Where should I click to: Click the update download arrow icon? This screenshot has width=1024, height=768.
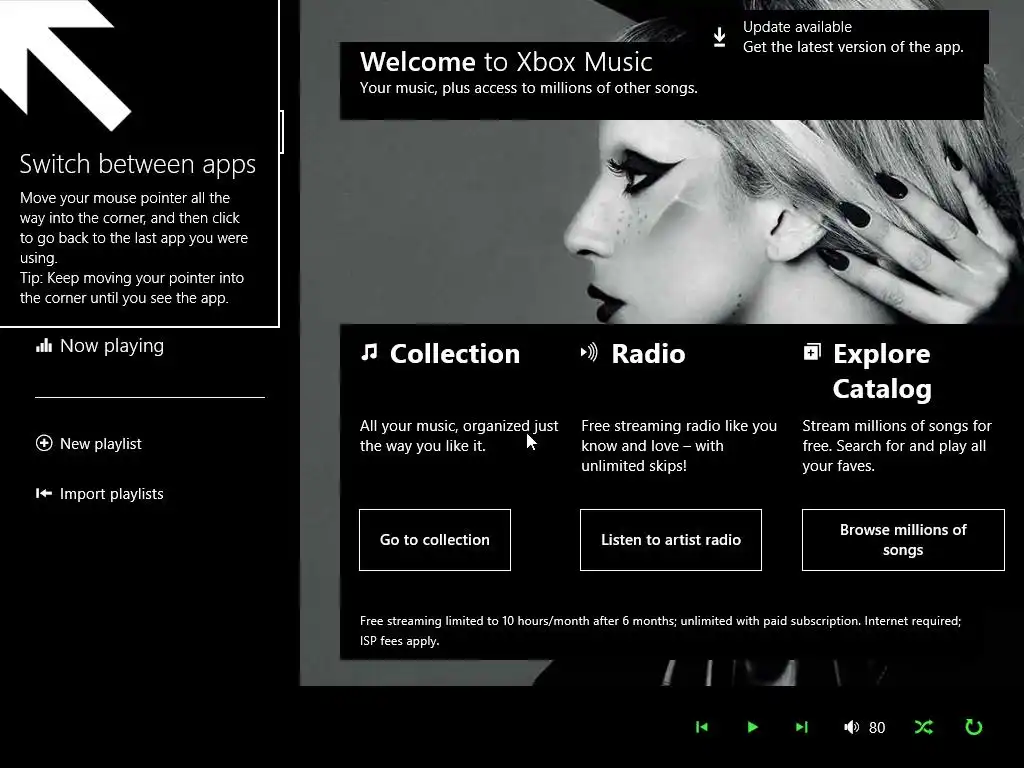(720, 37)
